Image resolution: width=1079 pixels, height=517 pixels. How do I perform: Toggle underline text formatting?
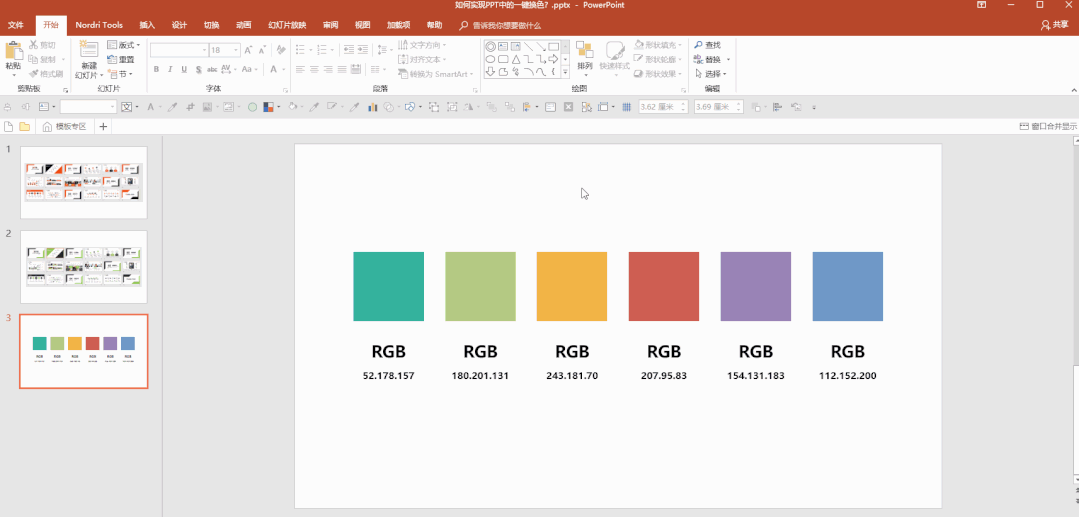pos(184,69)
